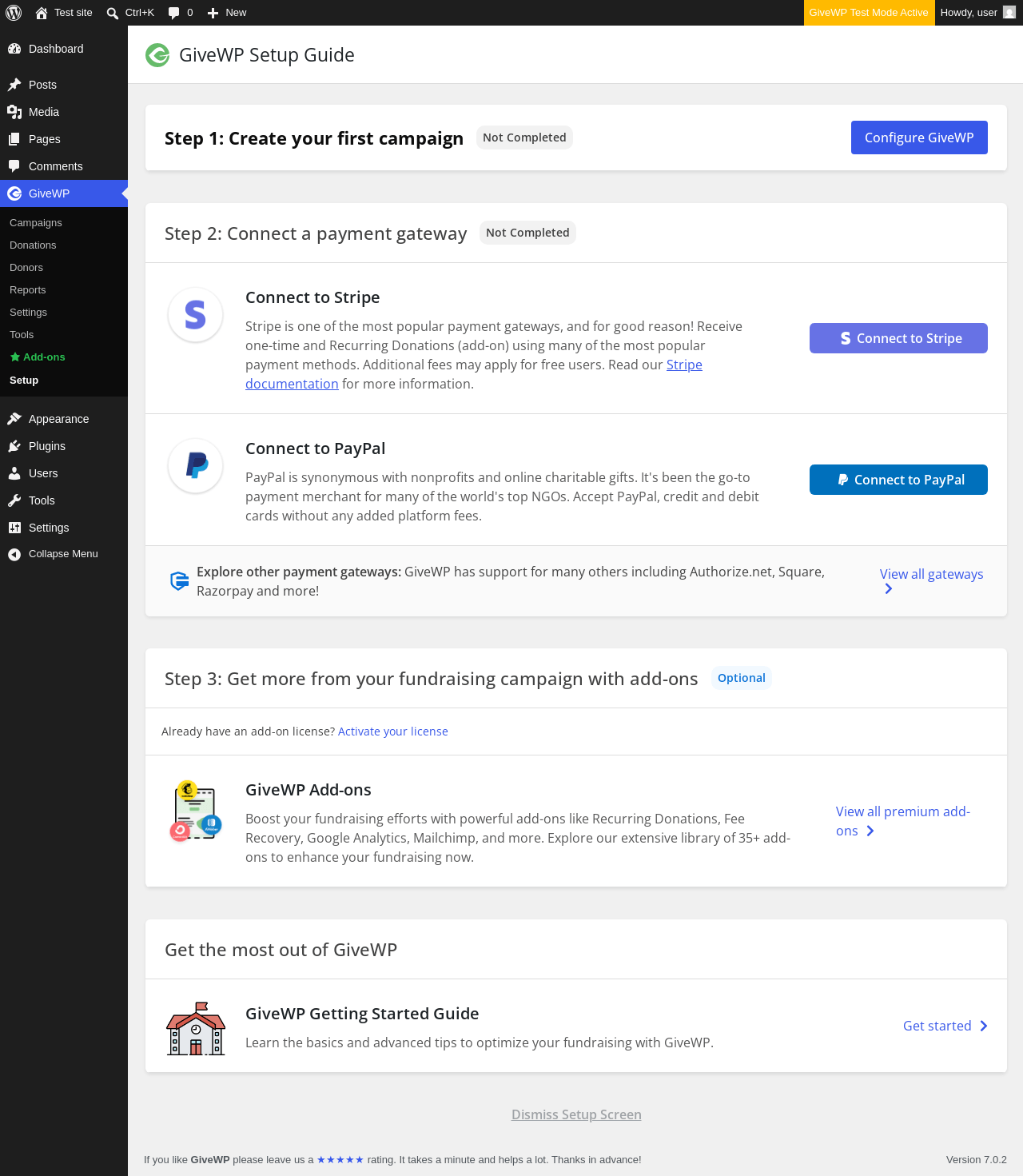Click the Getting Started Guide schoolhouse icon

[x=196, y=1029]
